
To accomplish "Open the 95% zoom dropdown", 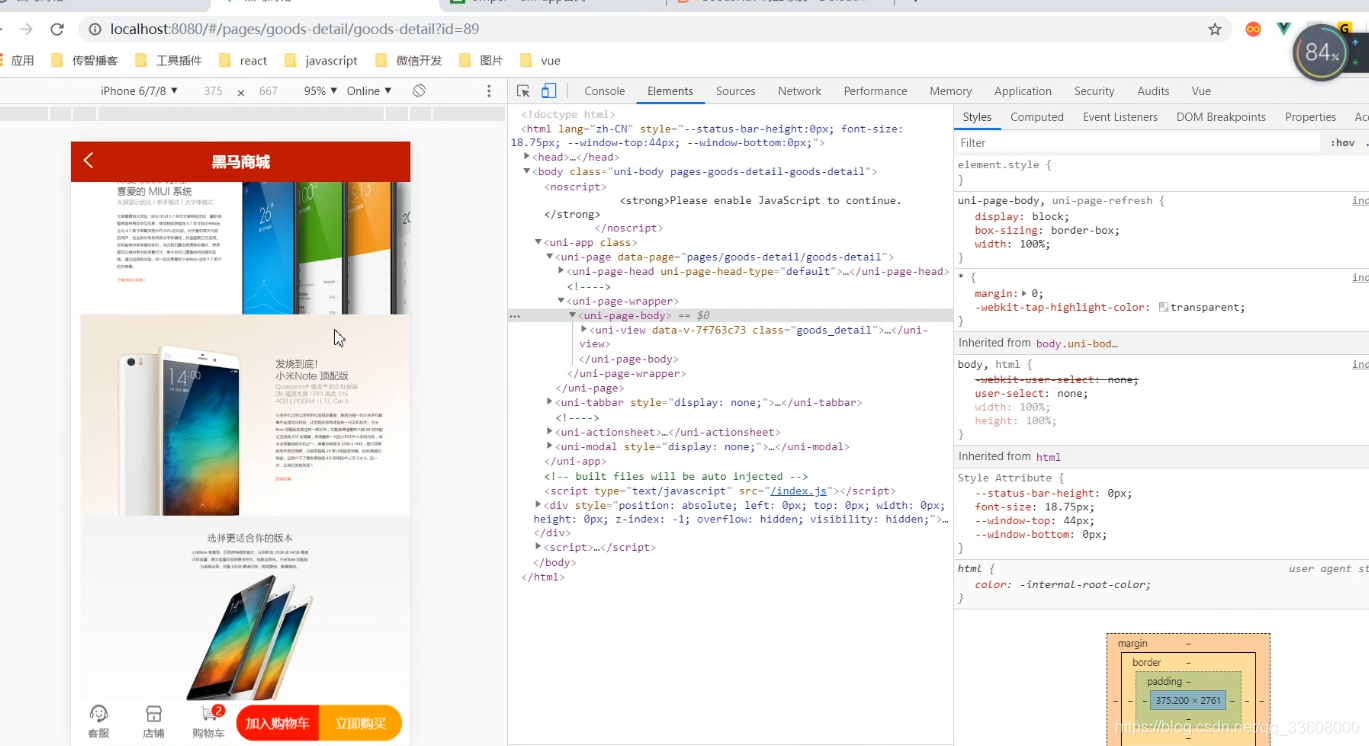I will [x=320, y=91].
